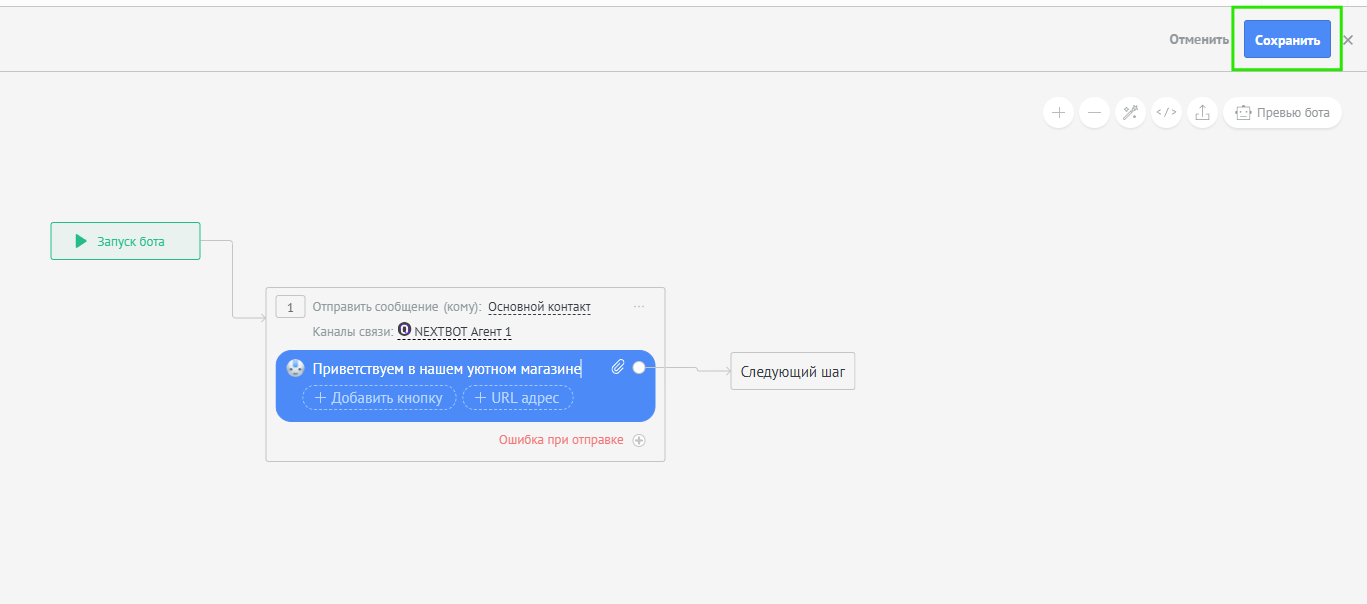This screenshot has height=604, width=1367.
Task: Click the zoom out minus icon
Action: pyautogui.click(x=1094, y=113)
